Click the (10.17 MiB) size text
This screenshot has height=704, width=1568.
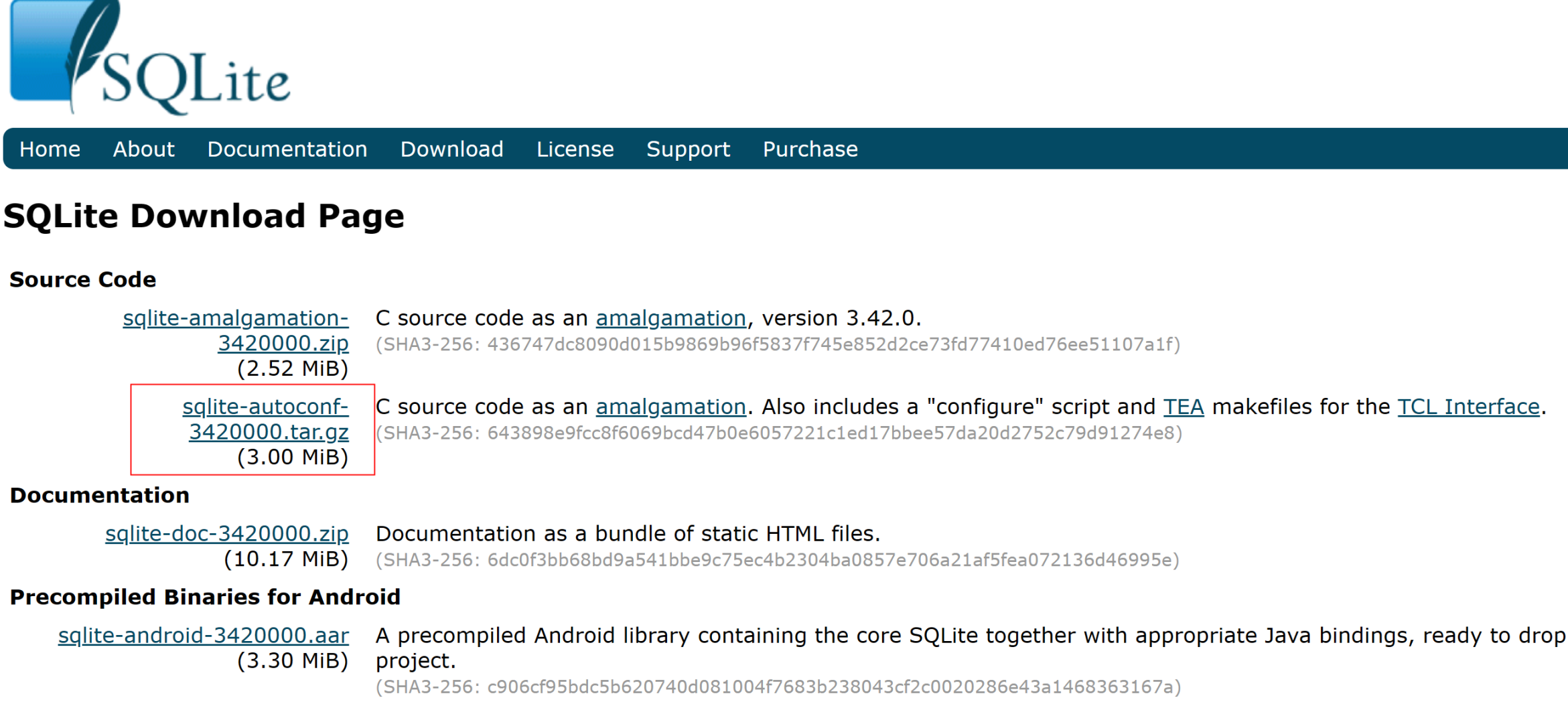click(x=286, y=559)
